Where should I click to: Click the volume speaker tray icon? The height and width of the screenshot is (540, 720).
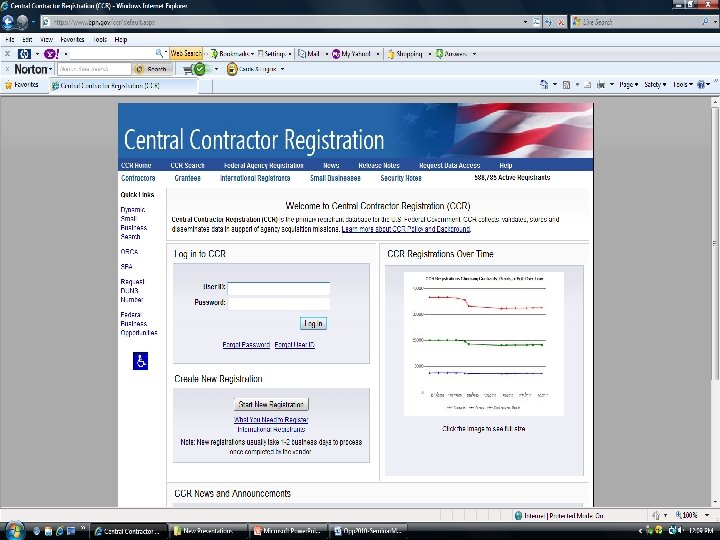(x=680, y=530)
